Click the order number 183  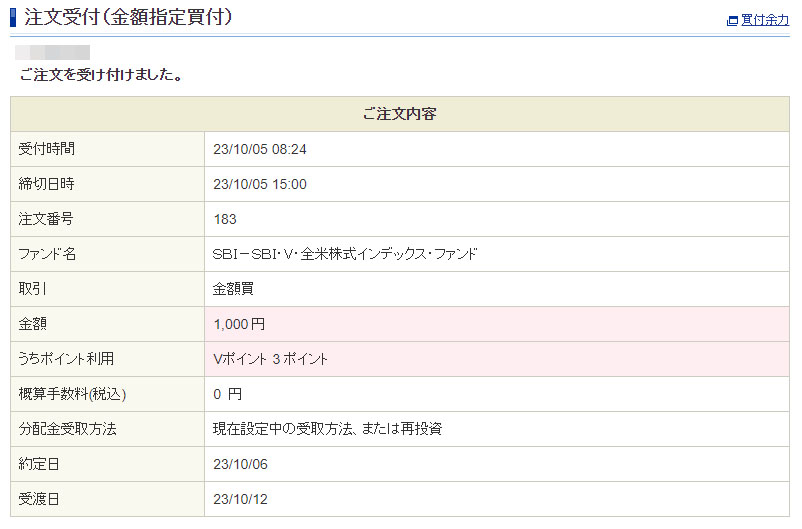pos(225,219)
